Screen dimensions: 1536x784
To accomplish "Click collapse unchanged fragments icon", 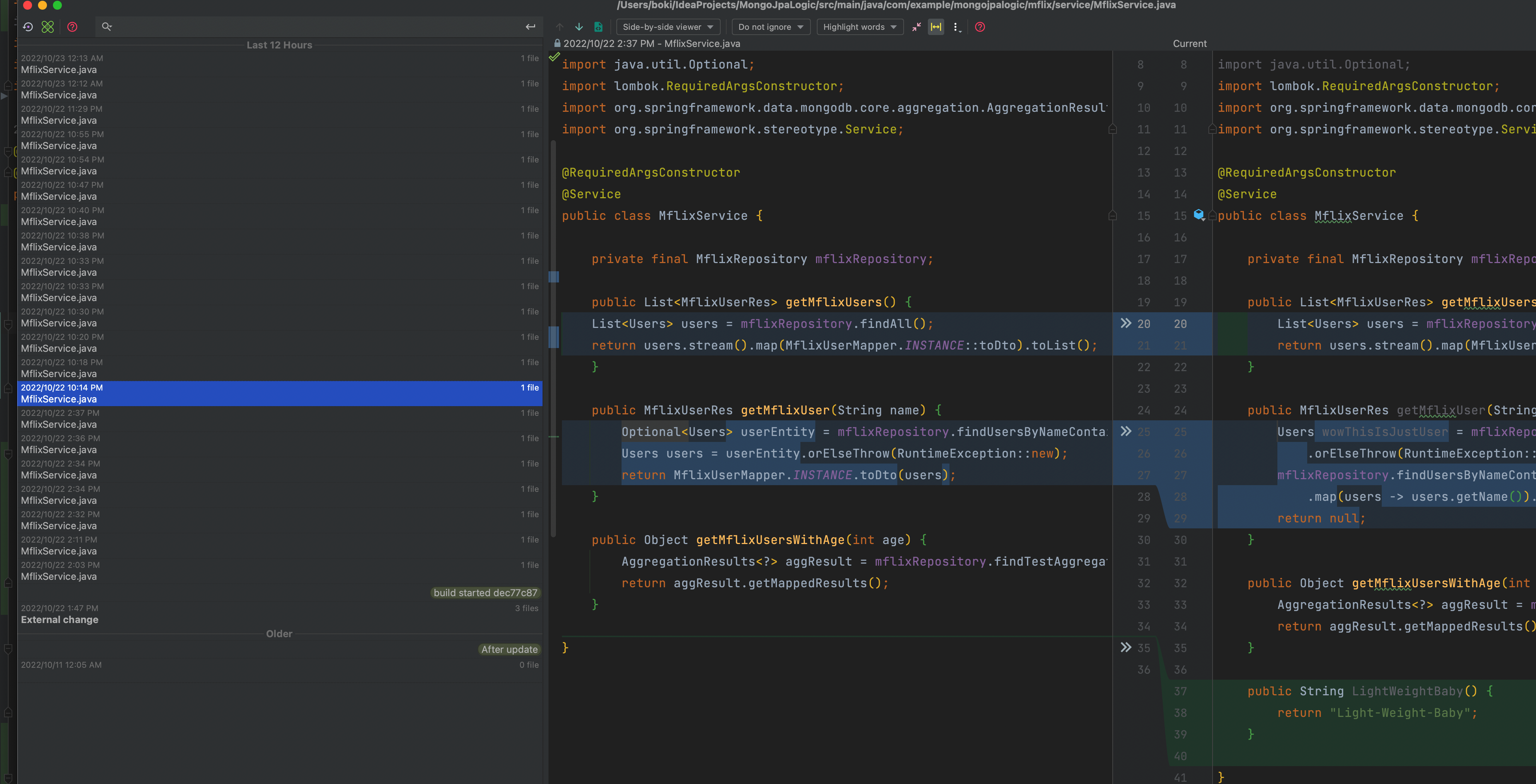I will pos(916,27).
